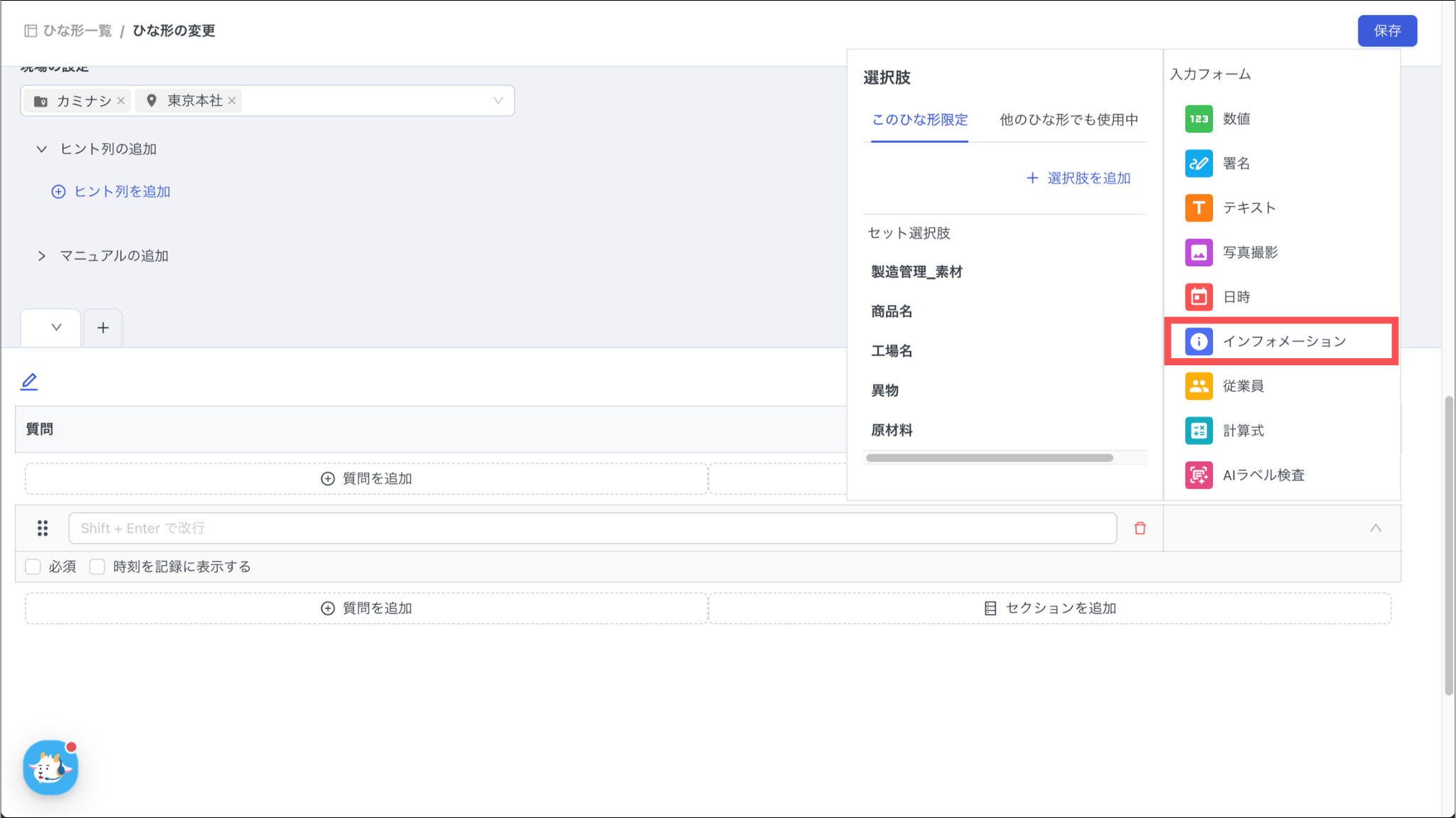Choose the インフォメーション info form icon
Image resolution: width=1456 pixels, height=818 pixels.
pyautogui.click(x=1199, y=342)
